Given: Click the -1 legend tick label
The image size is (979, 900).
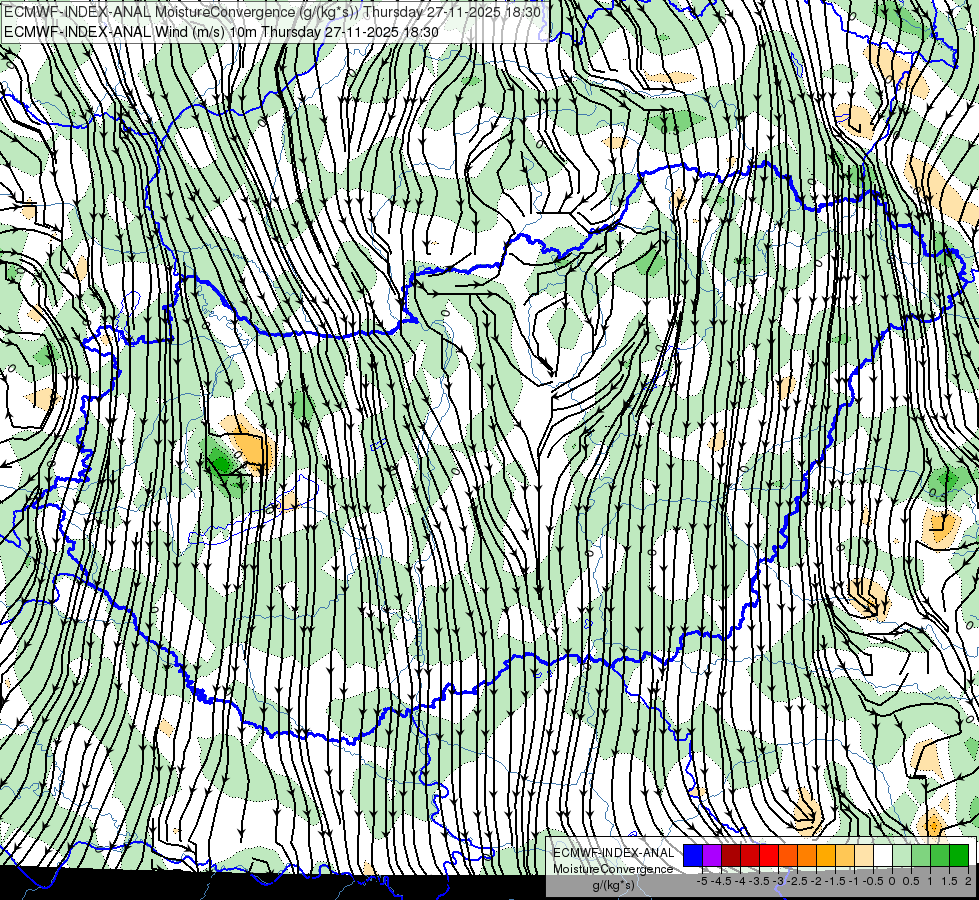Looking at the screenshot, I should click(854, 881).
